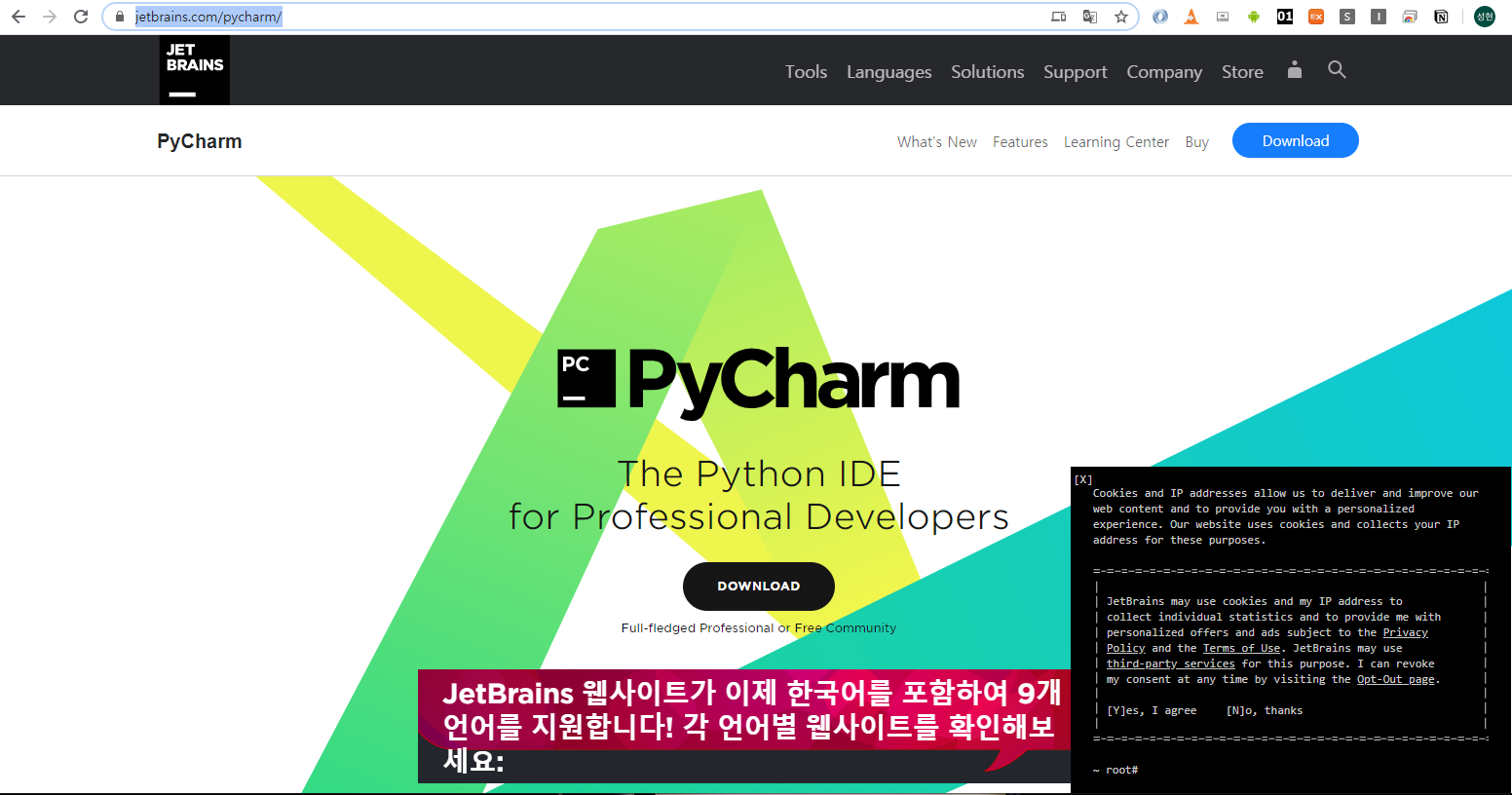Click the gray I extension icon
The height and width of the screenshot is (795, 1512).
[1379, 17]
